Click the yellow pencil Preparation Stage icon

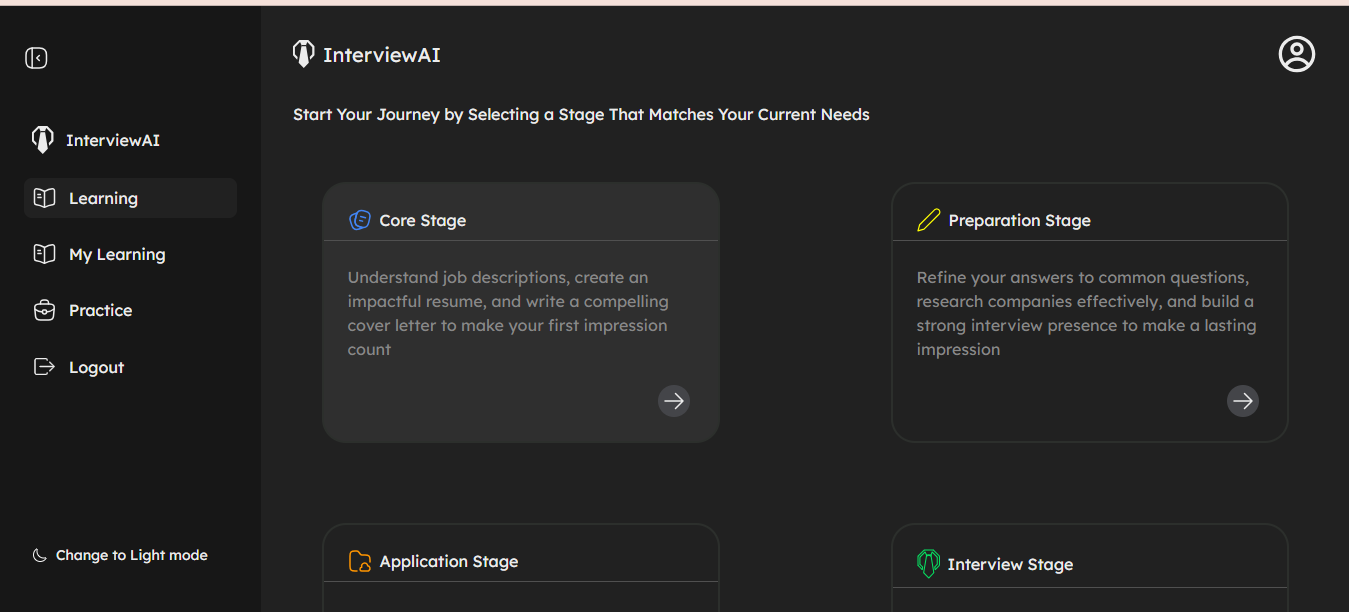pyautogui.click(x=929, y=220)
